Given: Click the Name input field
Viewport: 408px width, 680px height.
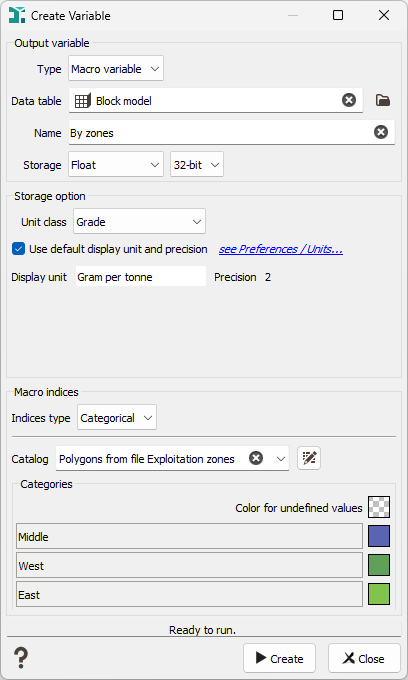Looking at the screenshot, I should (x=220, y=133).
